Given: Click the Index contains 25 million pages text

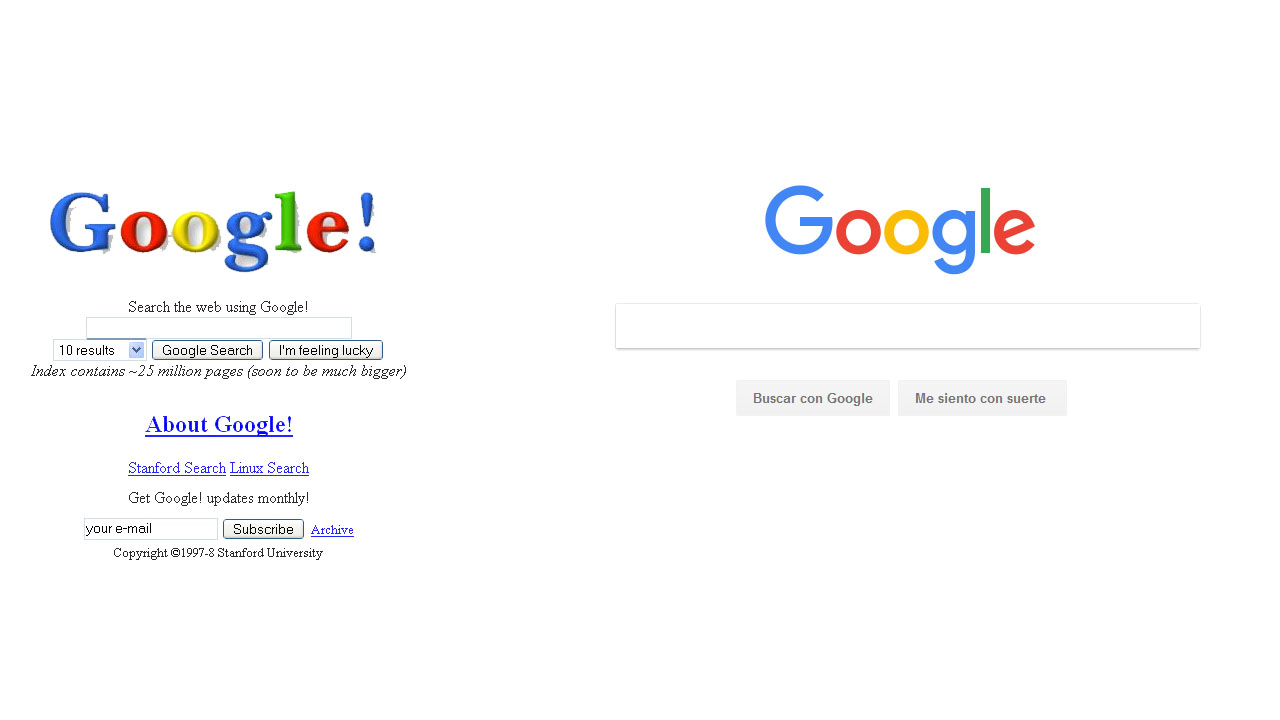Looking at the screenshot, I should [218, 371].
